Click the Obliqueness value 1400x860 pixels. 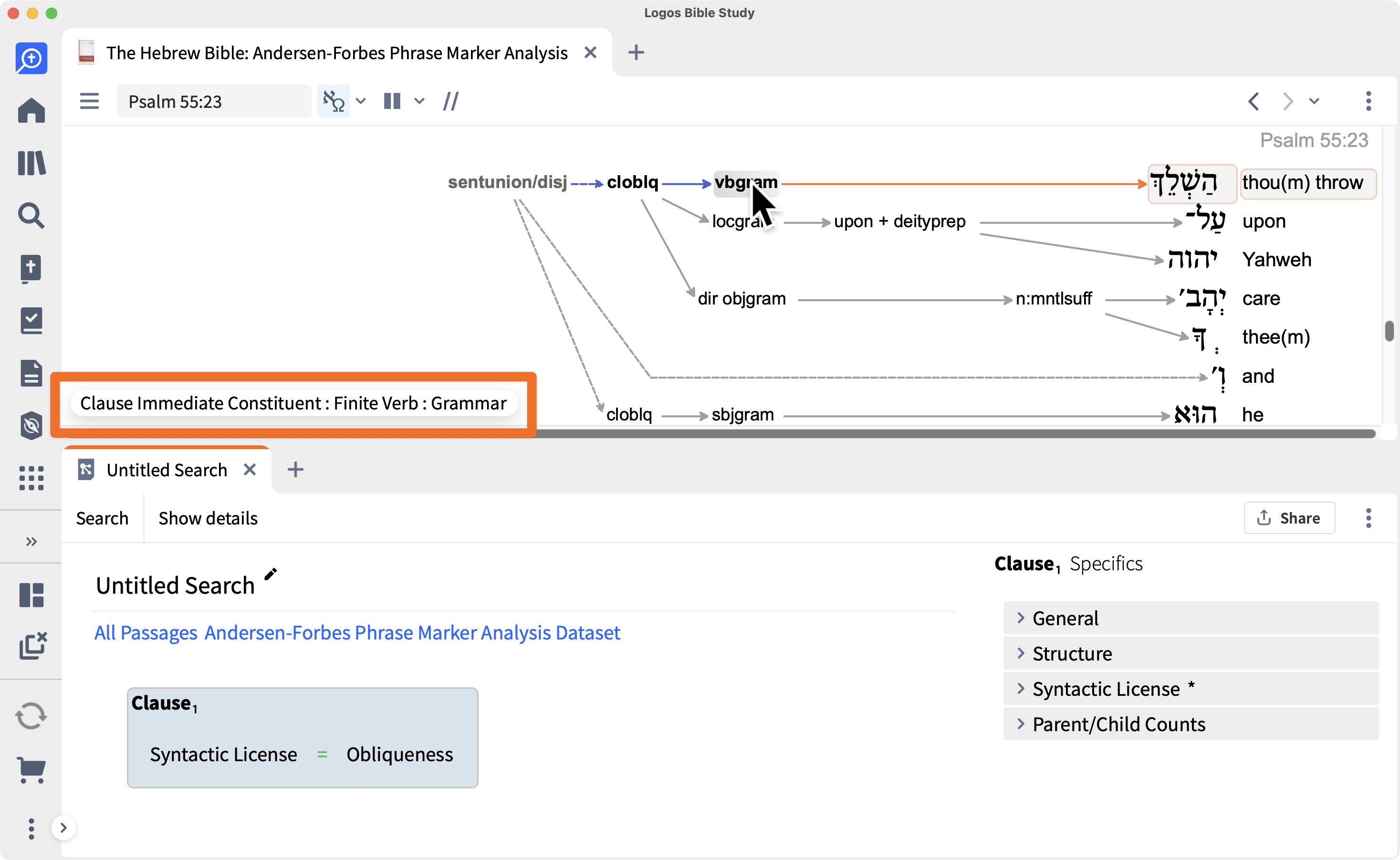coord(400,754)
